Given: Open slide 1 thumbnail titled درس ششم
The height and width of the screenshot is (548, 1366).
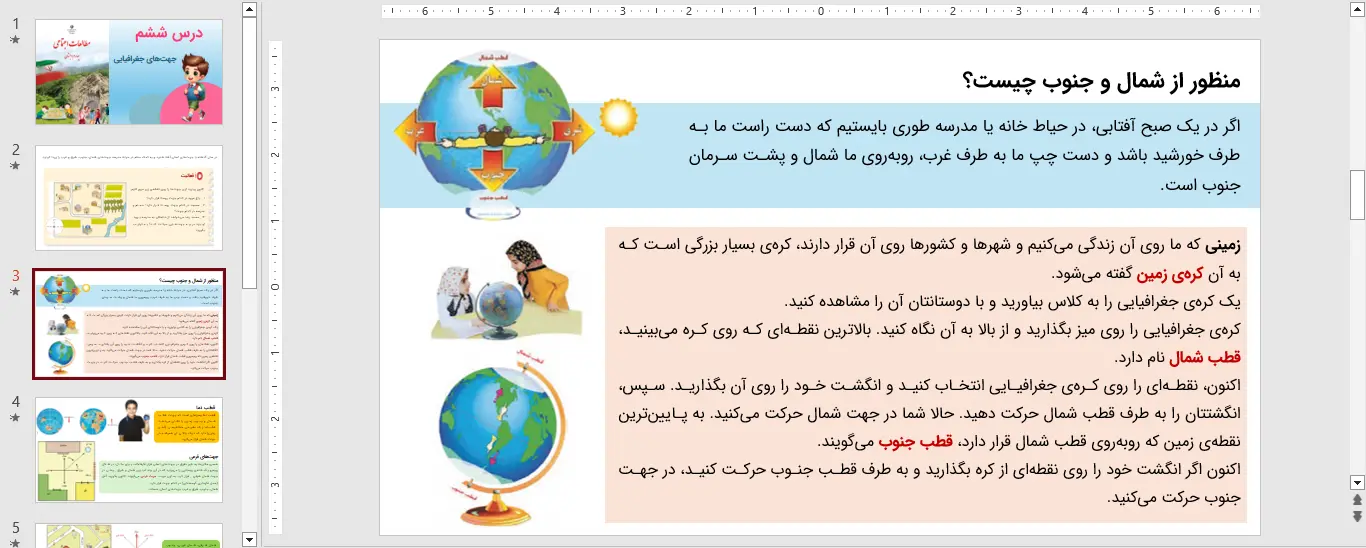Looking at the screenshot, I should point(129,72).
